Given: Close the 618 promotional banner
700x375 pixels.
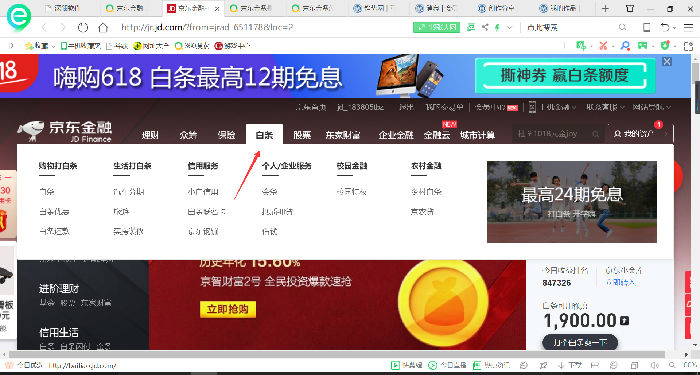Looking at the screenshot, I should 667,62.
